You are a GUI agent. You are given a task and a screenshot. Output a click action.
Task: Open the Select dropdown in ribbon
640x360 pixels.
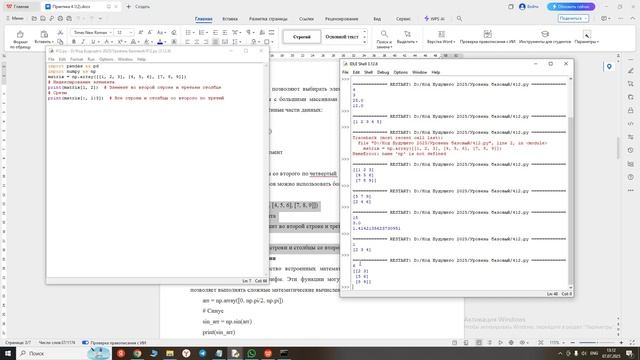(x=407, y=37)
